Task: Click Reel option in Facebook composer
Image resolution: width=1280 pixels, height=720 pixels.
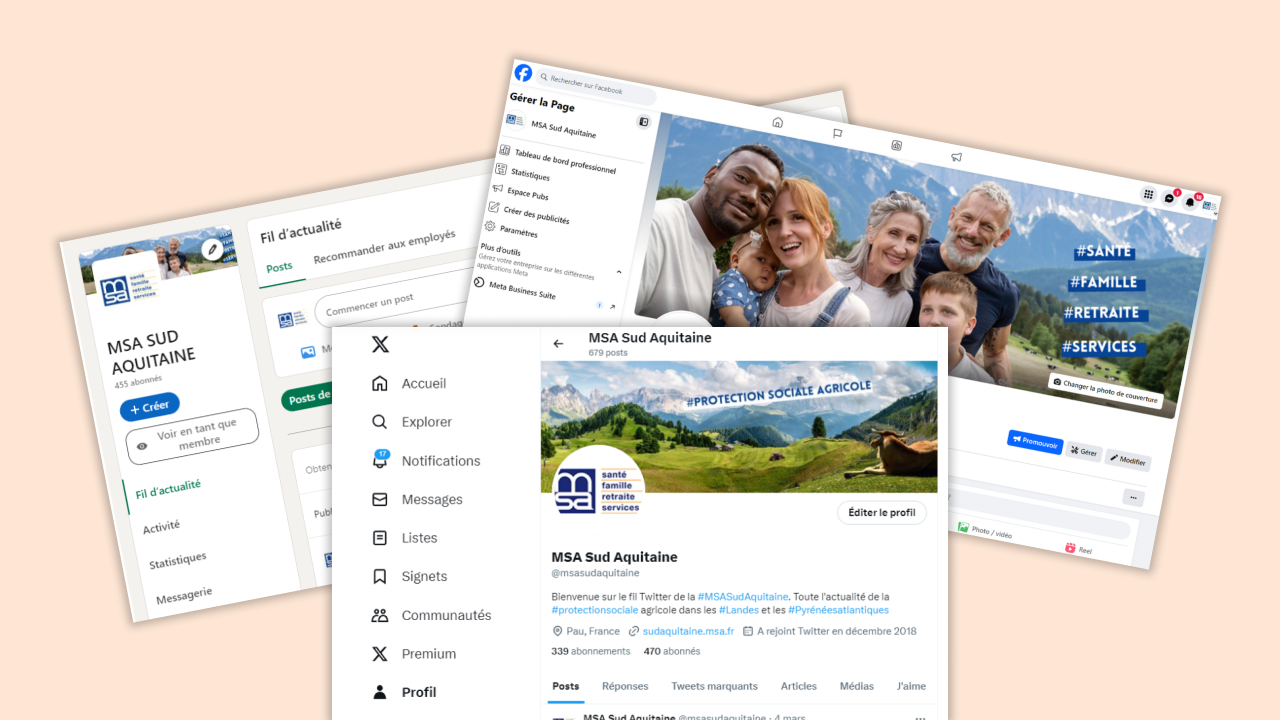Action: (x=1079, y=549)
